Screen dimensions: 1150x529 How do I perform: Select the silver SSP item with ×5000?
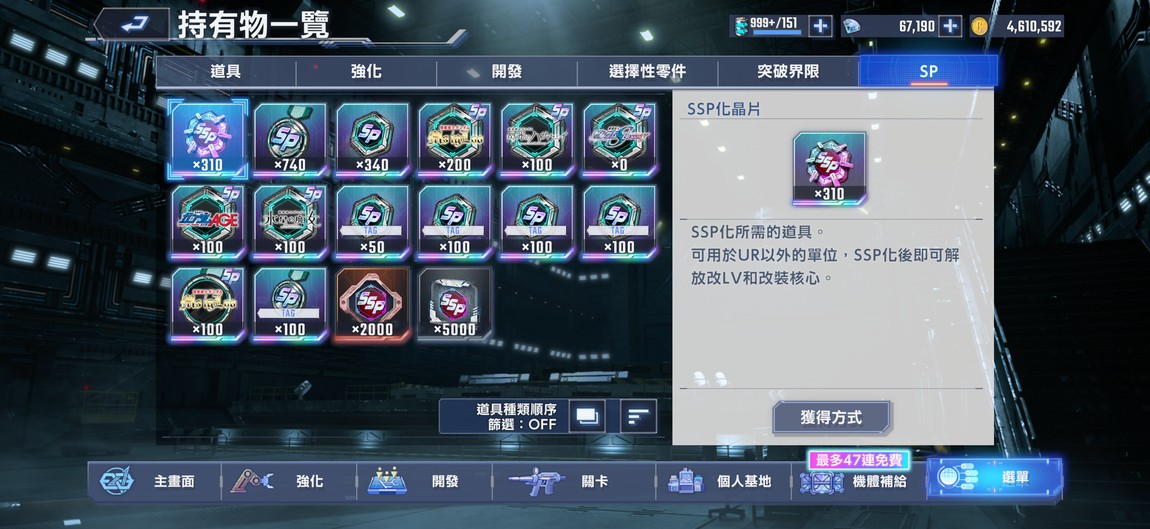454,304
